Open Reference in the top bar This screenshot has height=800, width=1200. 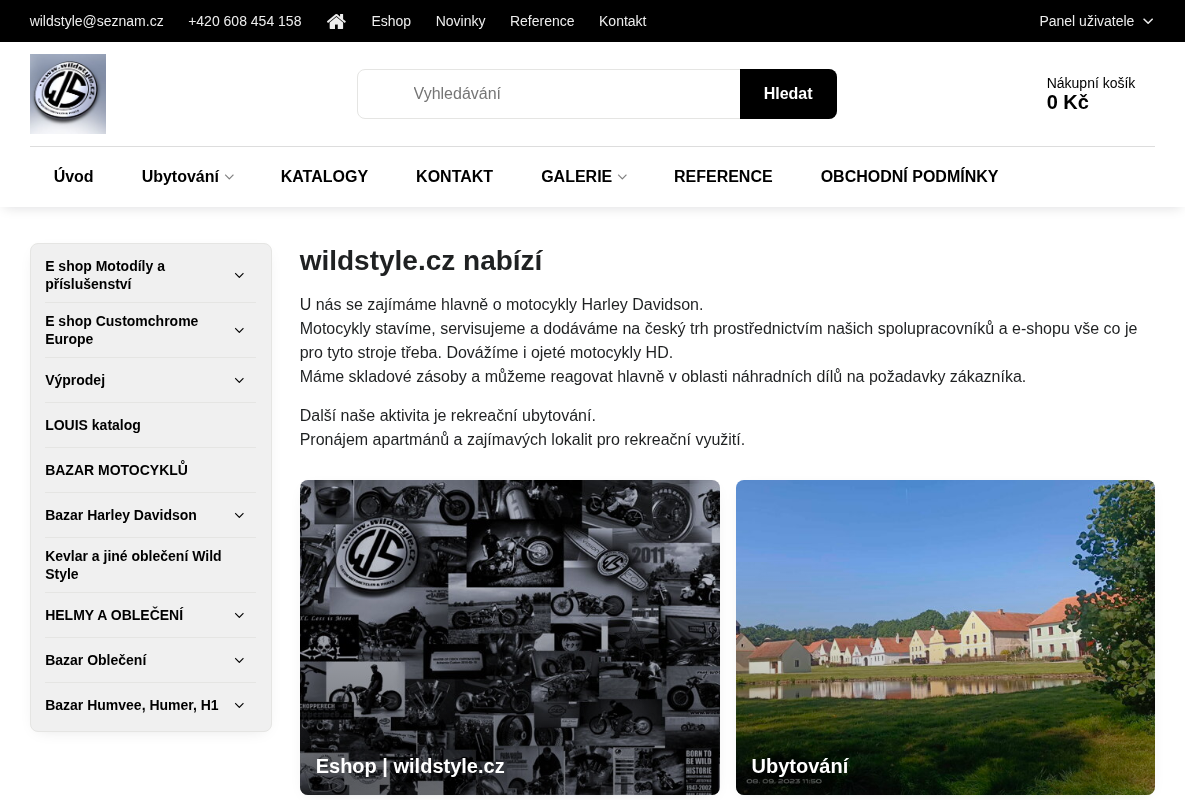542,21
